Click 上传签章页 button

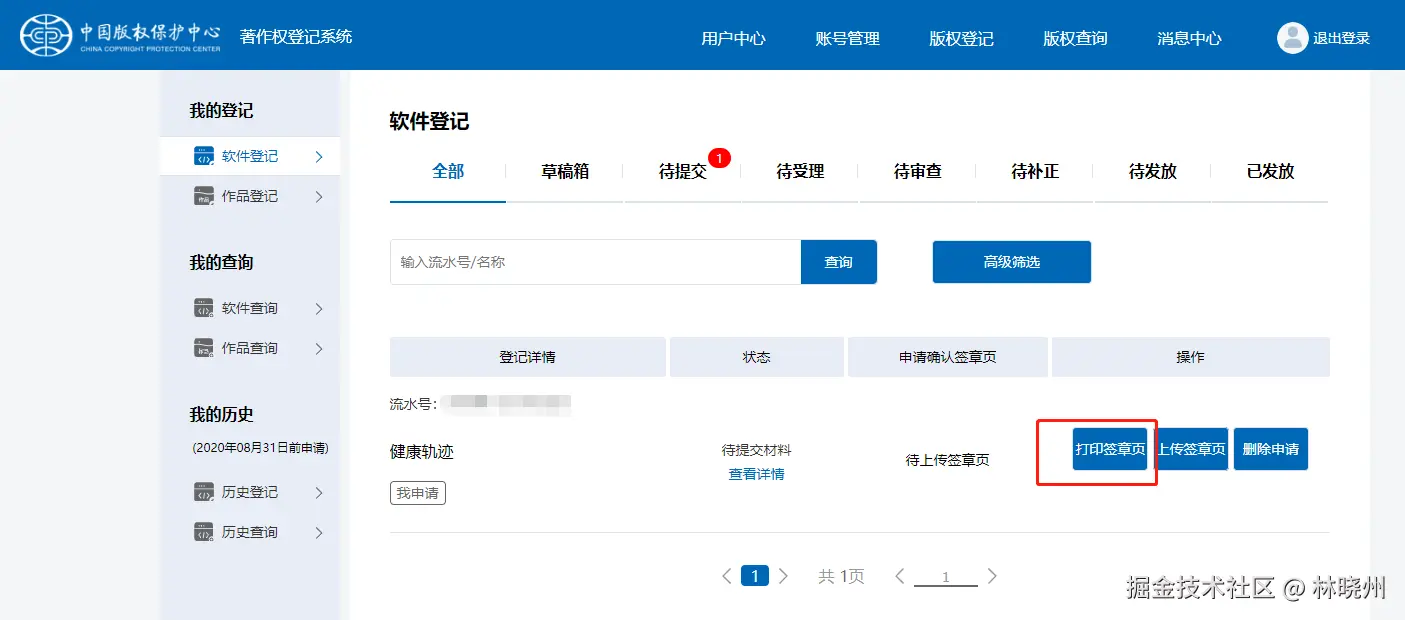(1191, 449)
